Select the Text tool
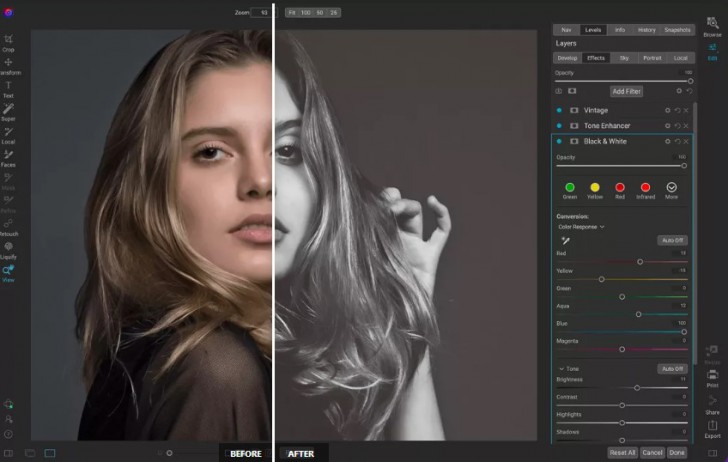 pos(8,89)
